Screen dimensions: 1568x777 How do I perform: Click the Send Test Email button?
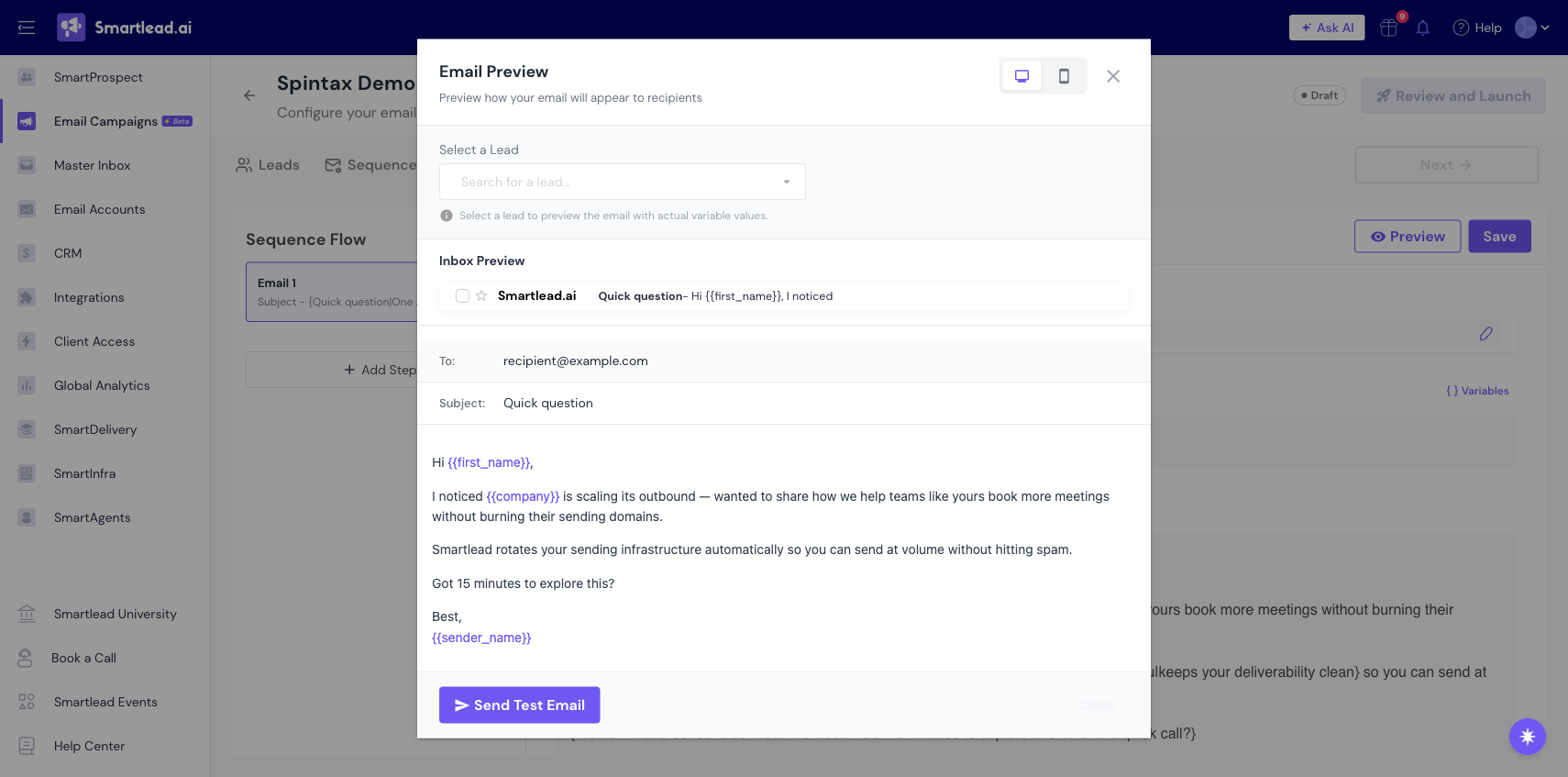519,705
